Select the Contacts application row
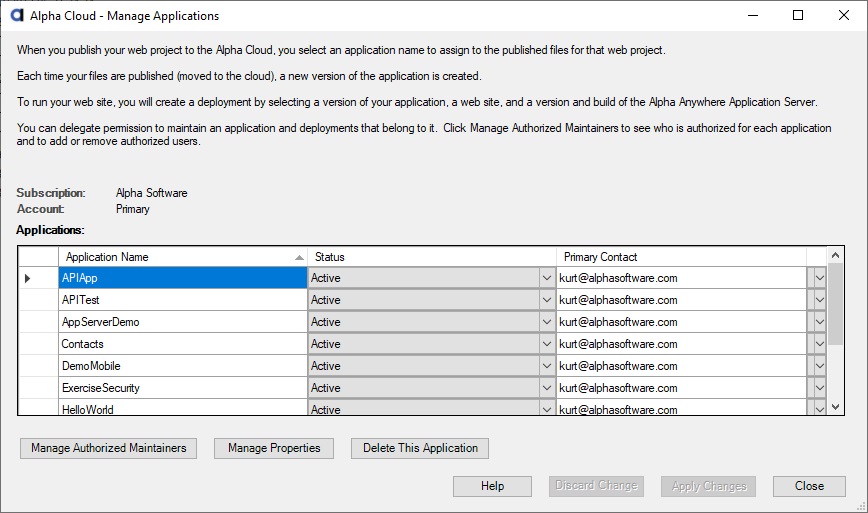The image size is (868, 513). tap(183, 344)
